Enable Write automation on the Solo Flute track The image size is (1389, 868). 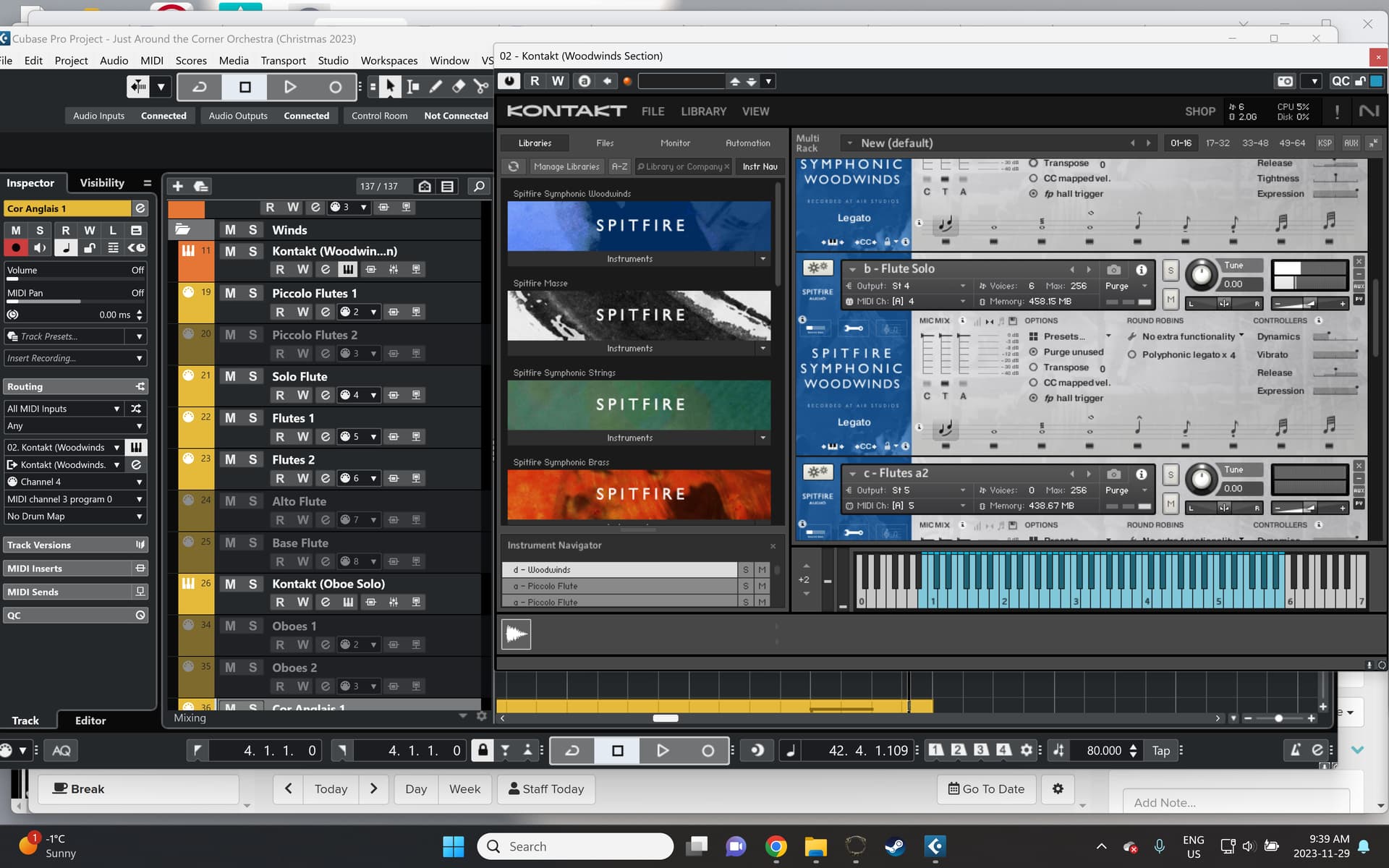302,395
